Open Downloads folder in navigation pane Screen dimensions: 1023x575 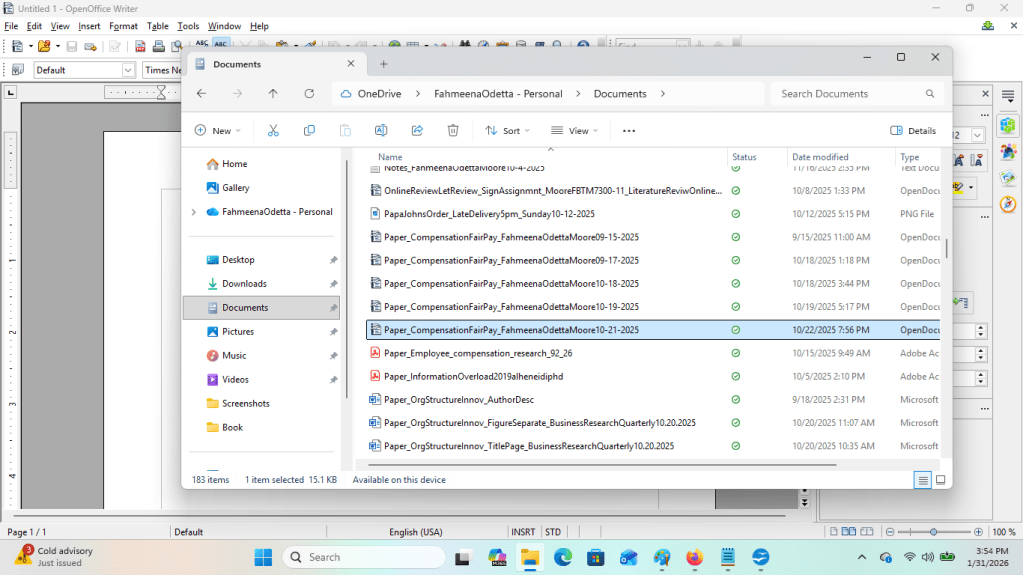click(x=244, y=284)
